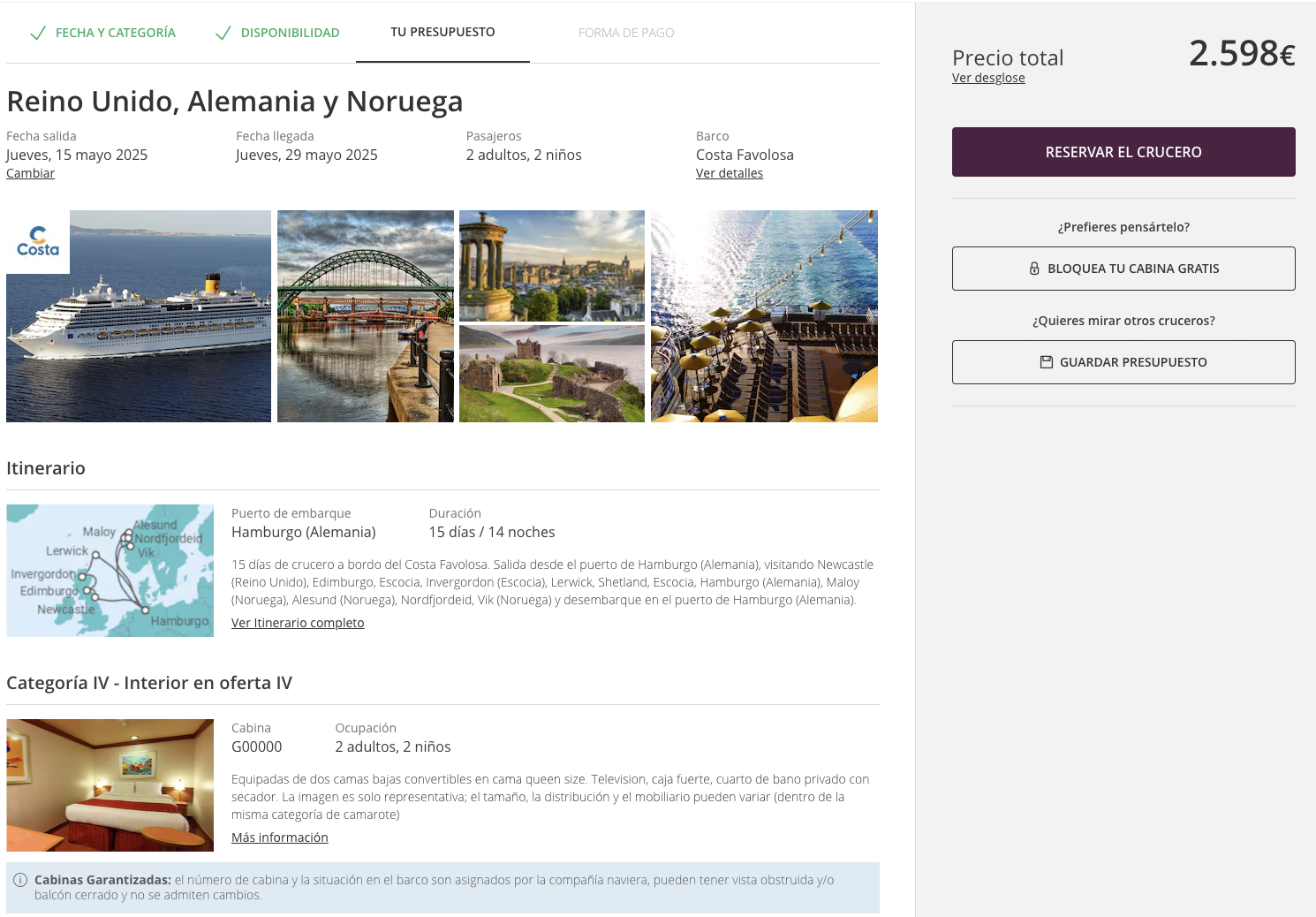Click the interior cabin photo

(x=110, y=785)
